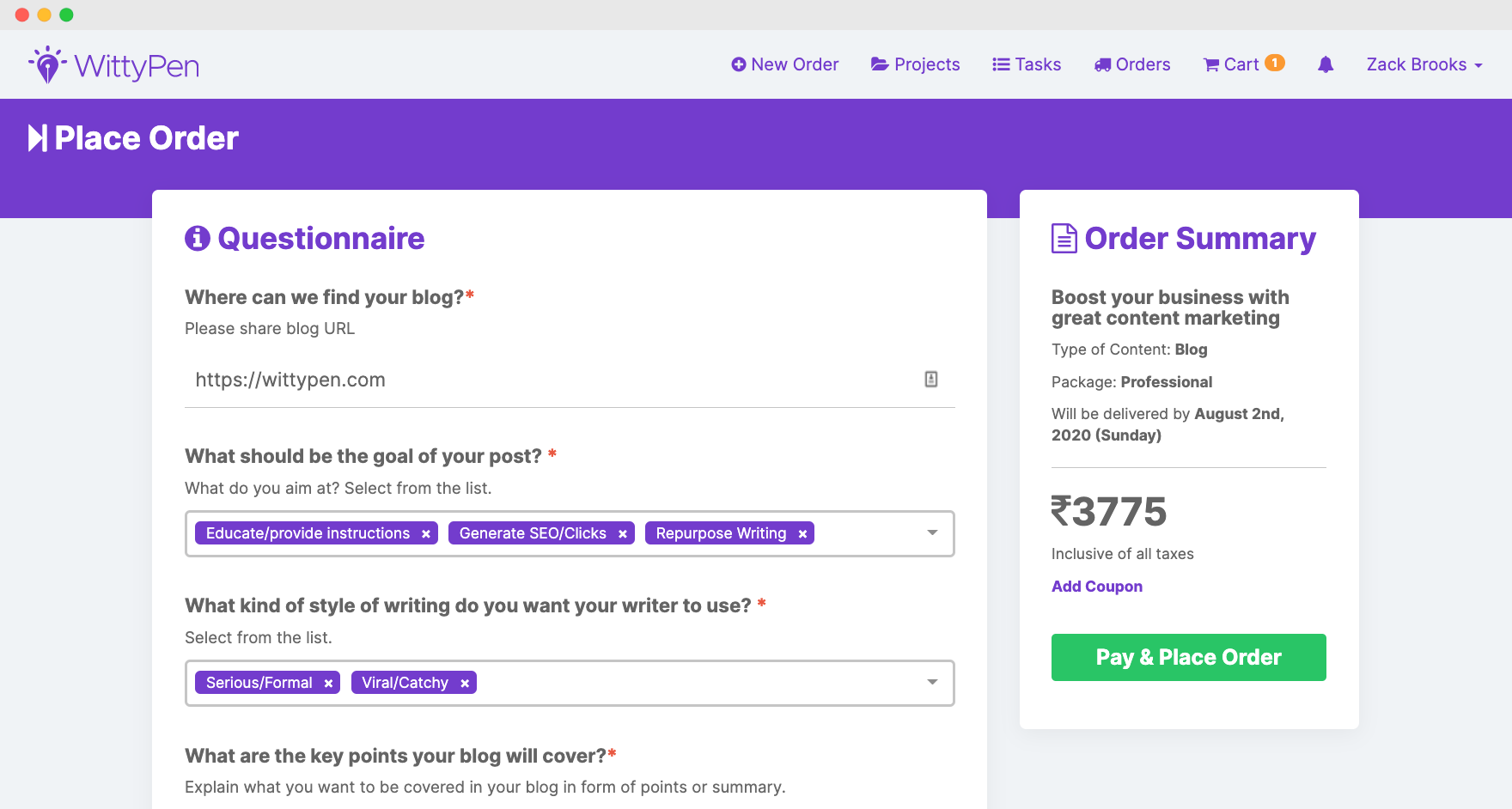Open the Zack Brooks user menu
The height and width of the screenshot is (809, 1512).
pos(1424,64)
